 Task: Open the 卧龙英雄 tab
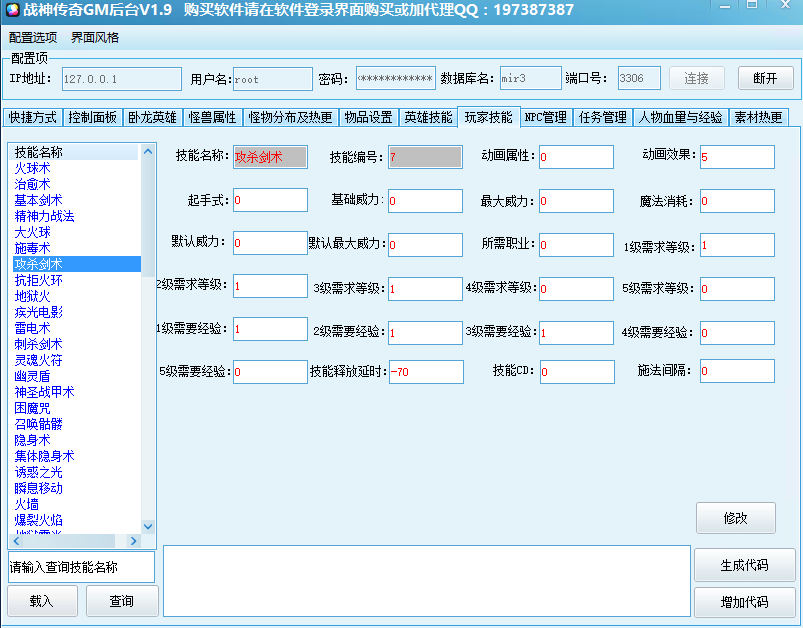[x=152, y=117]
